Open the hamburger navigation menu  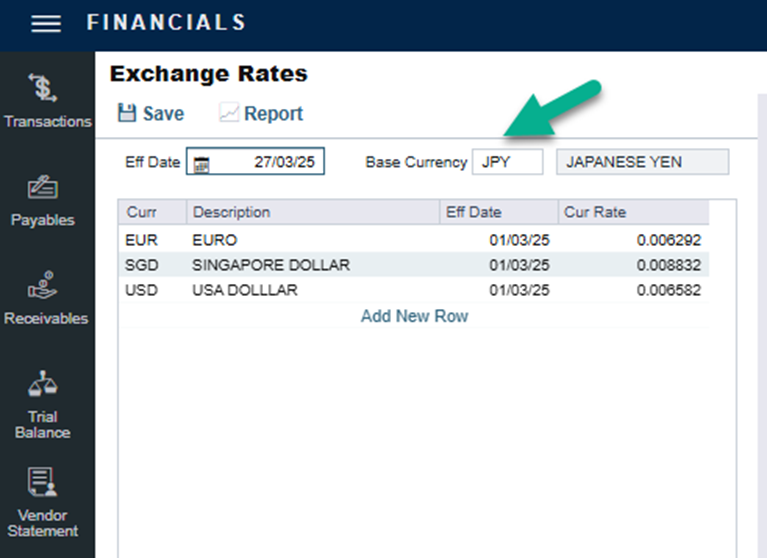click(46, 24)
